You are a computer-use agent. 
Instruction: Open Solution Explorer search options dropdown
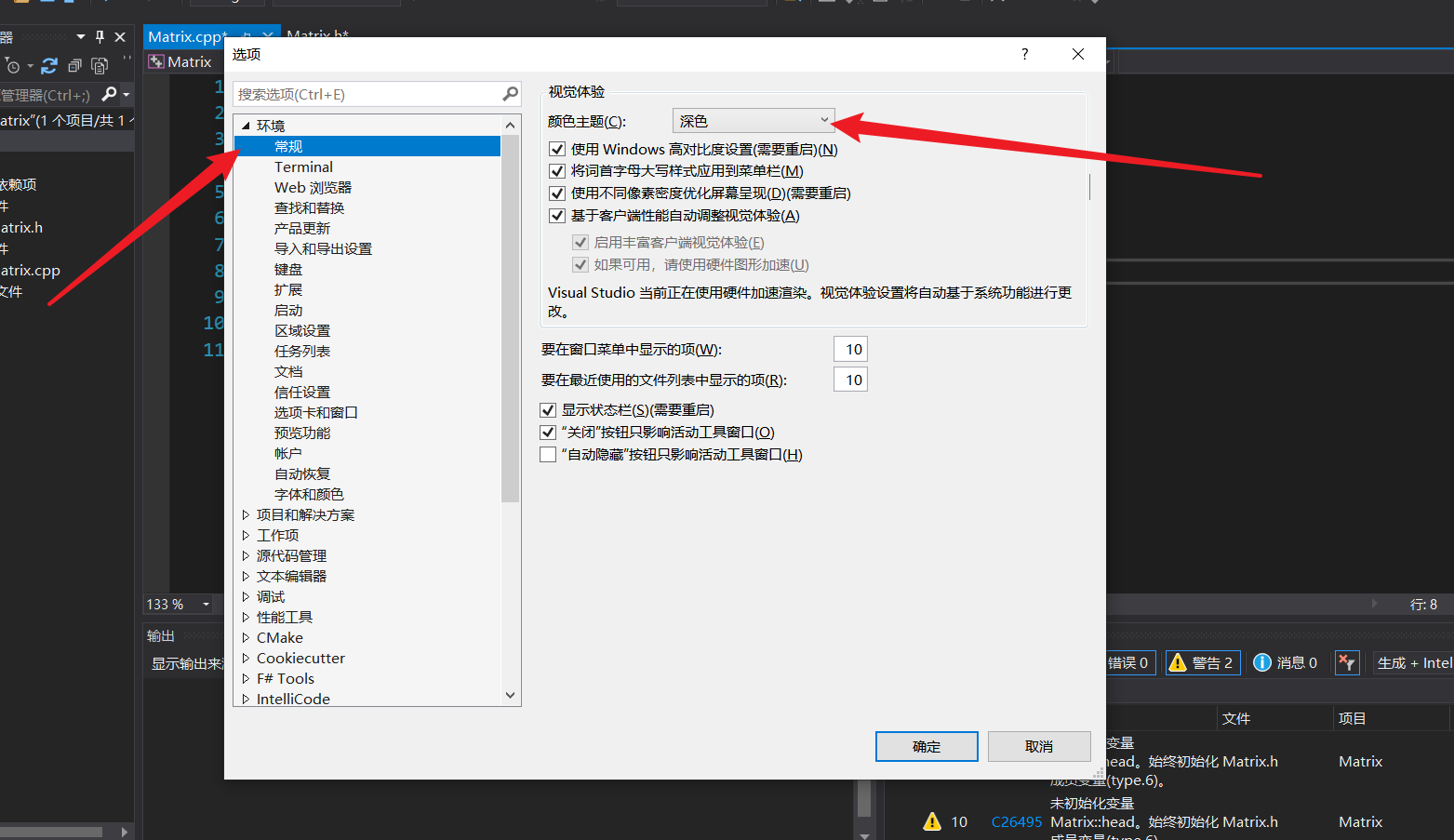click(127, 95)
